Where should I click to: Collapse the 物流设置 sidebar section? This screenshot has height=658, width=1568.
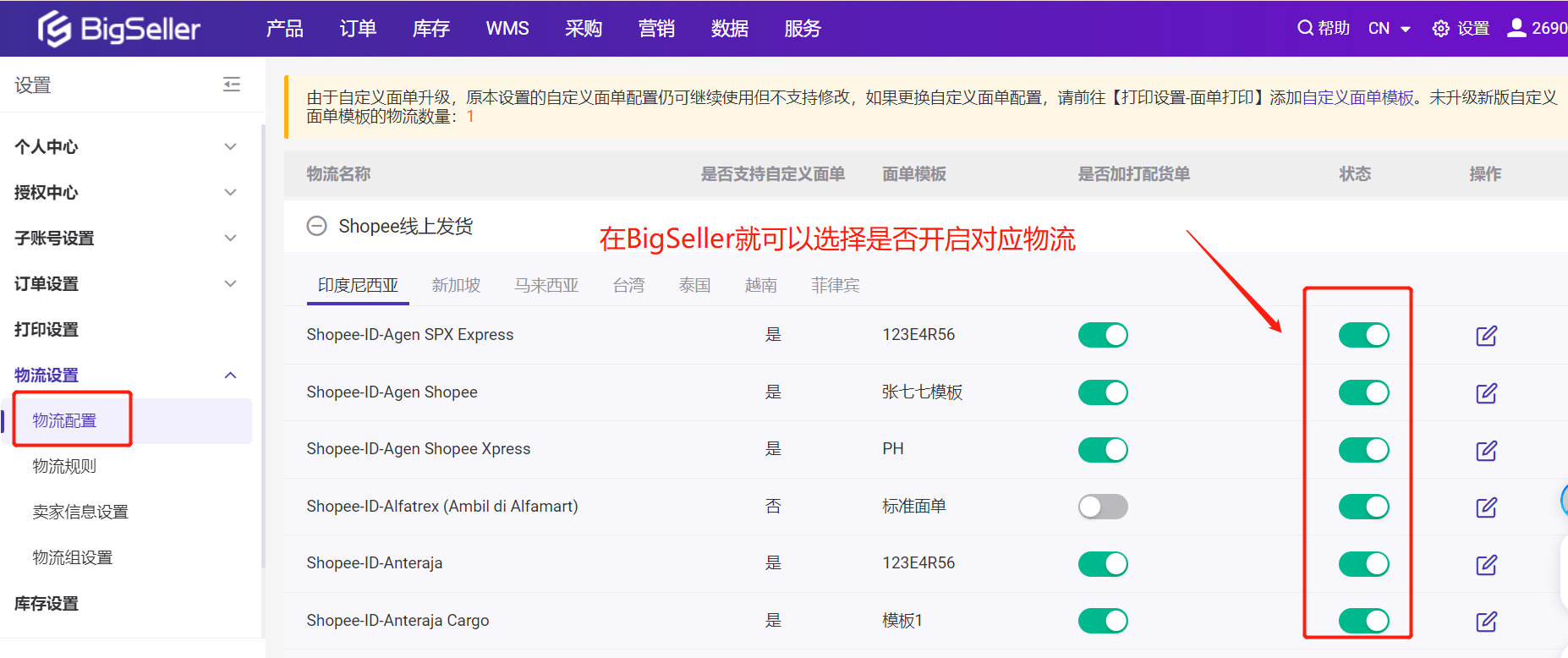(229, 376)
